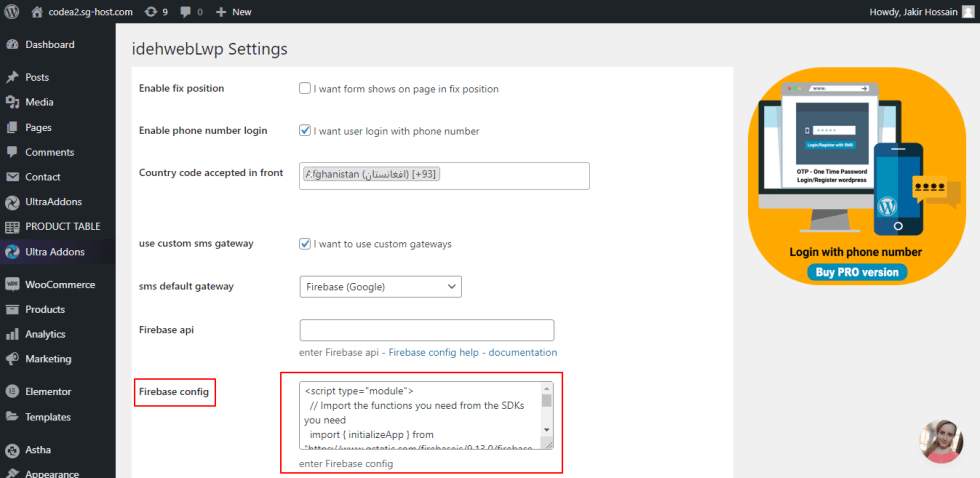Viewport: 980px width, 478px height.
Task: Click the Marketing megaphone icon
Action: point(12,359)
